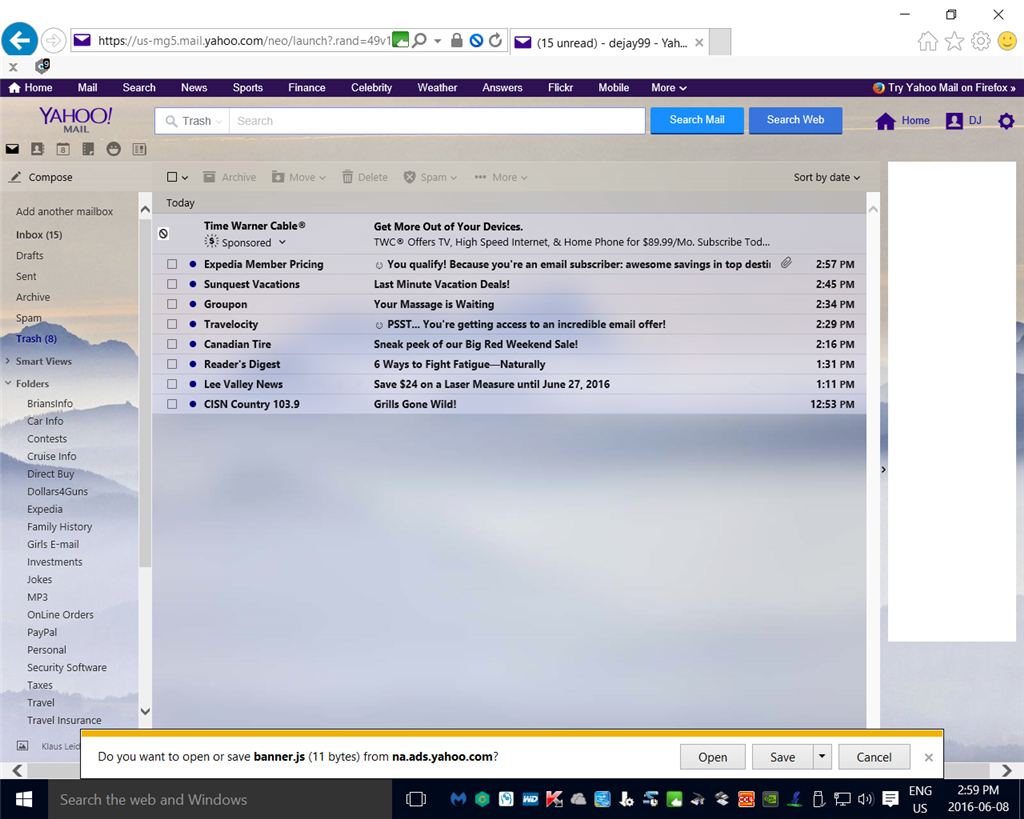Open the Inbox (15) folder
This screenshot has height=819, width=1024.
pos(39,234)
